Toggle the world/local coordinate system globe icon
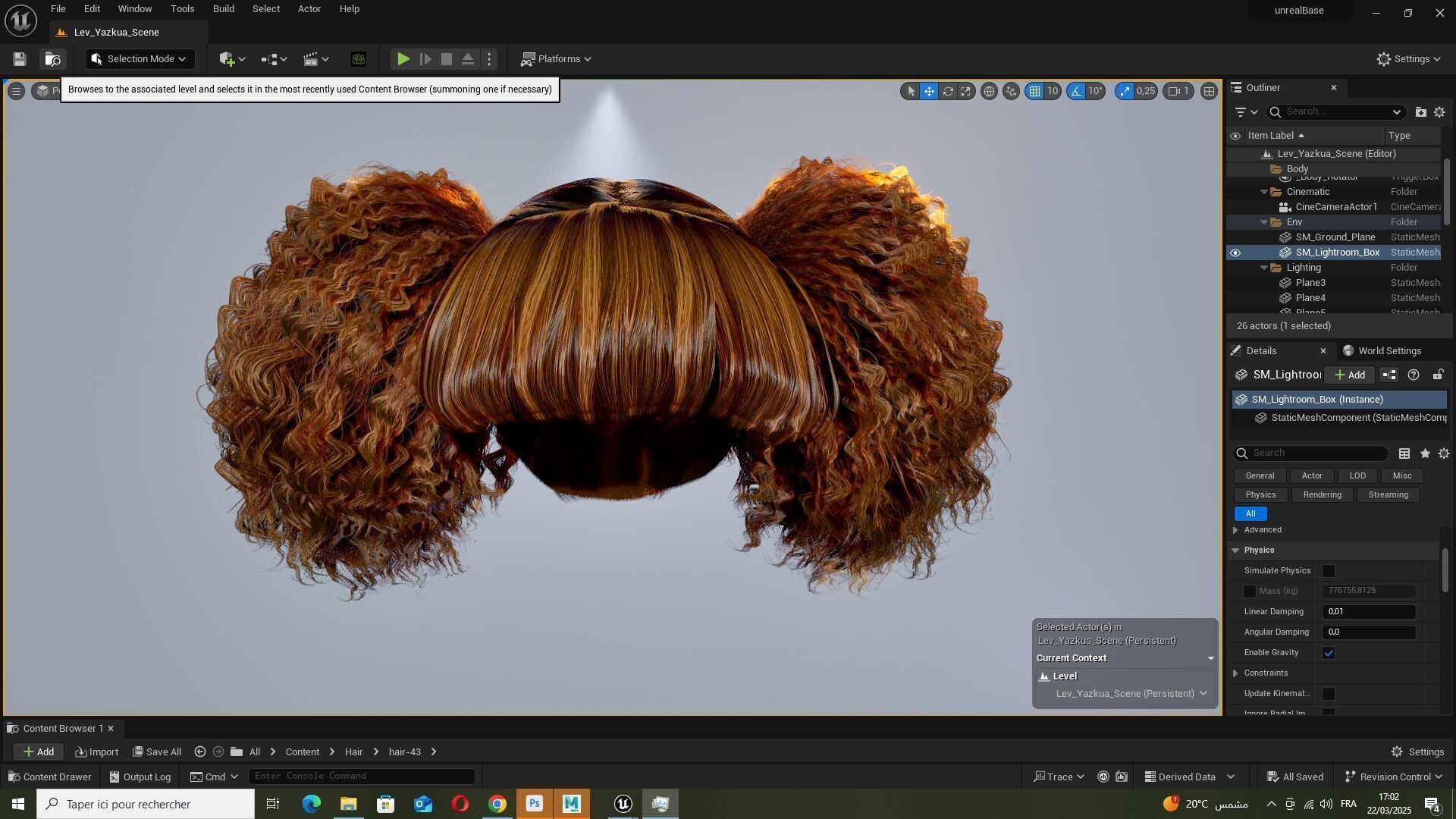The height and width of the screenshot is (819, 1456). [x=989, y=91]
